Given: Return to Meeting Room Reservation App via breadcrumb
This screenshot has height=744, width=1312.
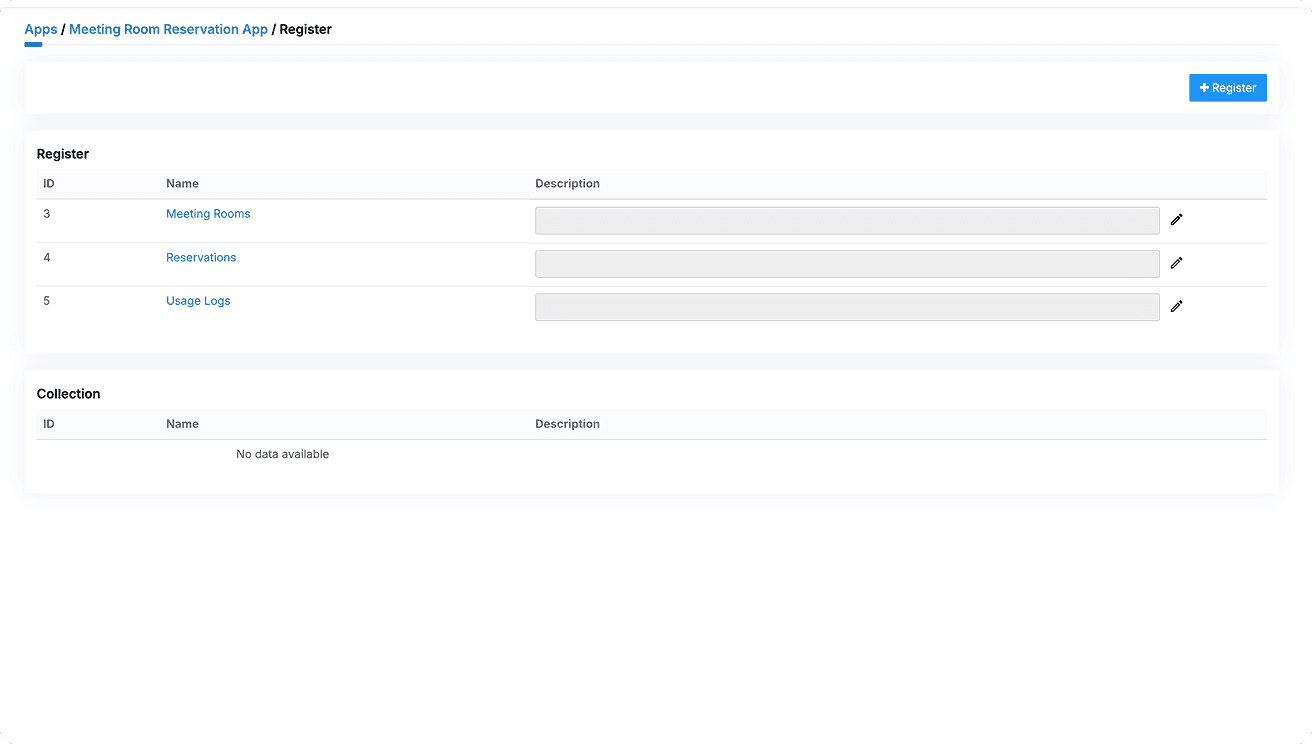Looking at the screenshot, I should click(167, 29).
